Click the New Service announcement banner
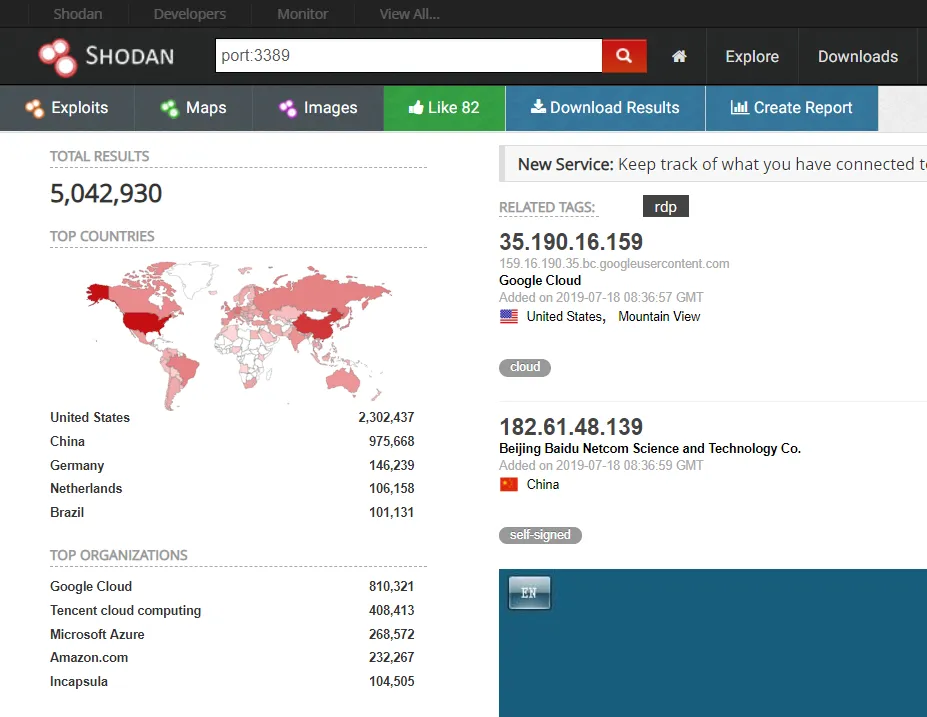927x717 pixels. [x=714, y=164]
